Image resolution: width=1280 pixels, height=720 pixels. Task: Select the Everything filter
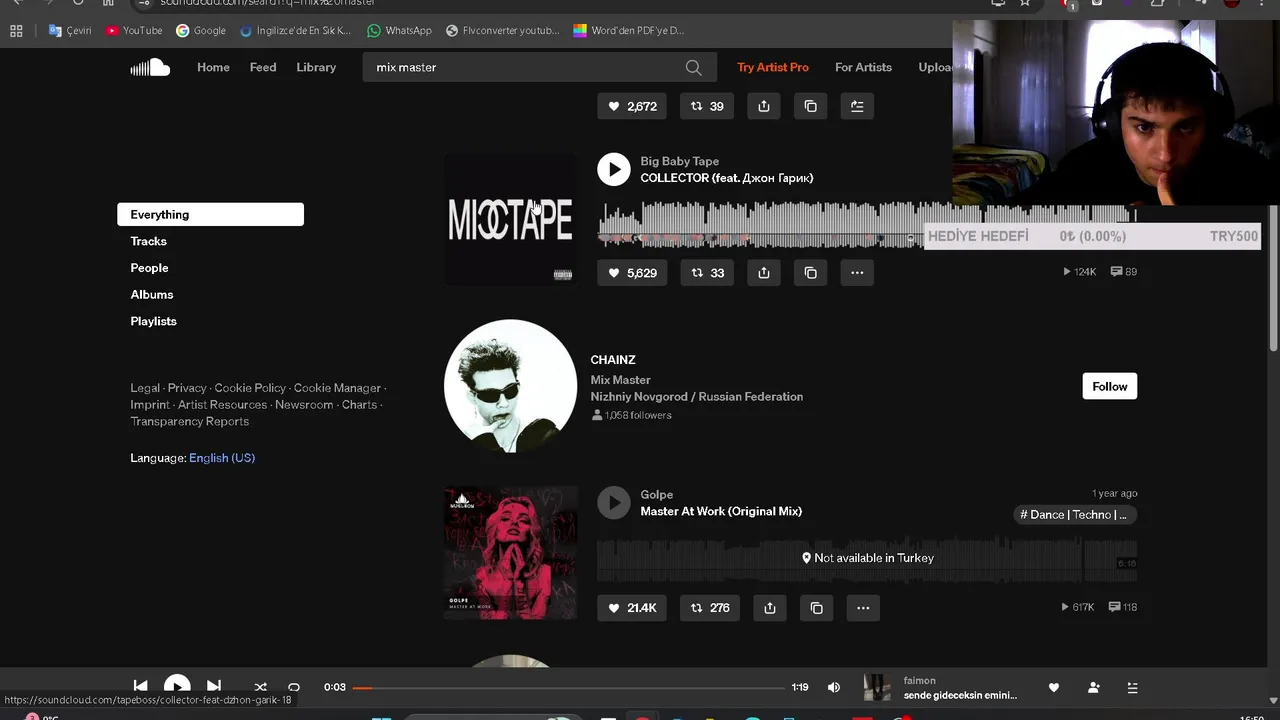coord(210,214)
